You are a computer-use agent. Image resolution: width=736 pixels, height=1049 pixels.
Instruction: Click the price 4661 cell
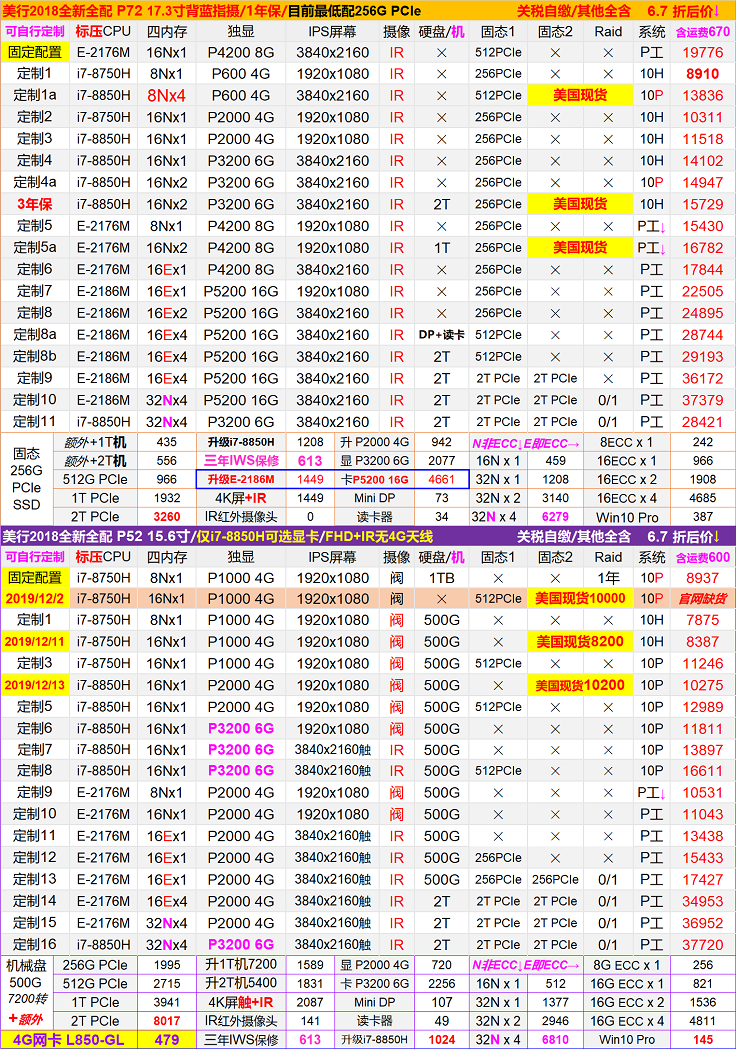pyautogui.click(x=441, y=479)
